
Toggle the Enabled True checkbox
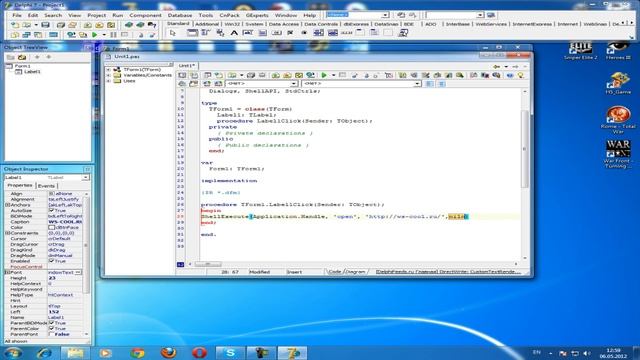(x=51, y=260)
